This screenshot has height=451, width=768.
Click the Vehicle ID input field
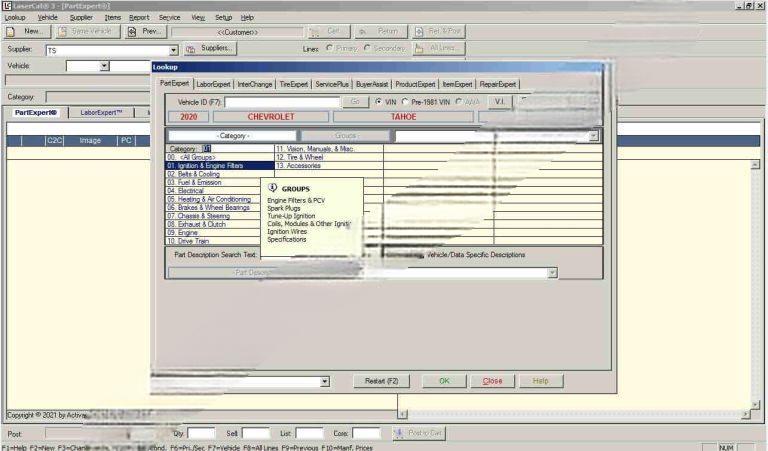click(282, 102)
